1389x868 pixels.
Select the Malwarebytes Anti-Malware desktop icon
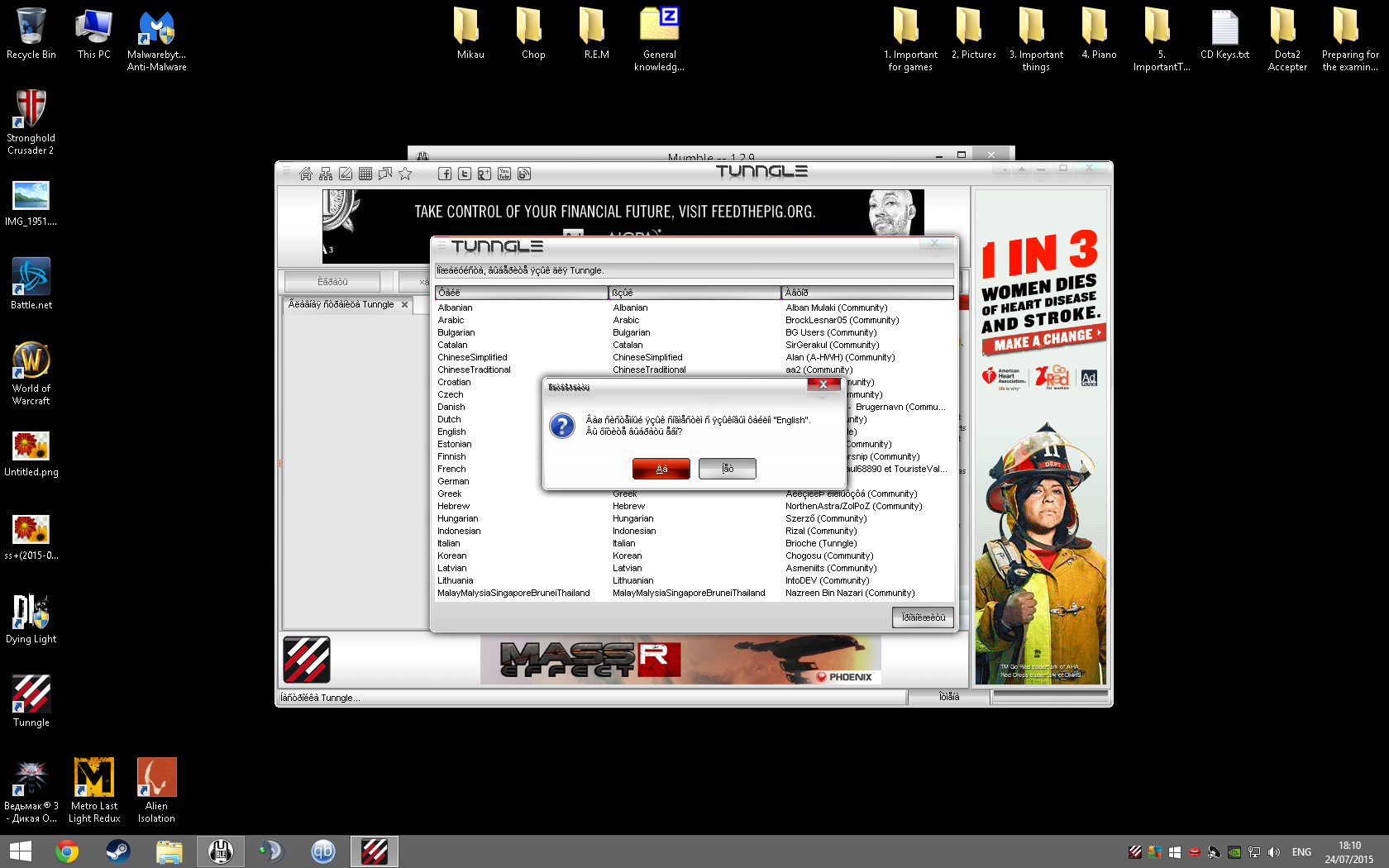tap(157, 41)
